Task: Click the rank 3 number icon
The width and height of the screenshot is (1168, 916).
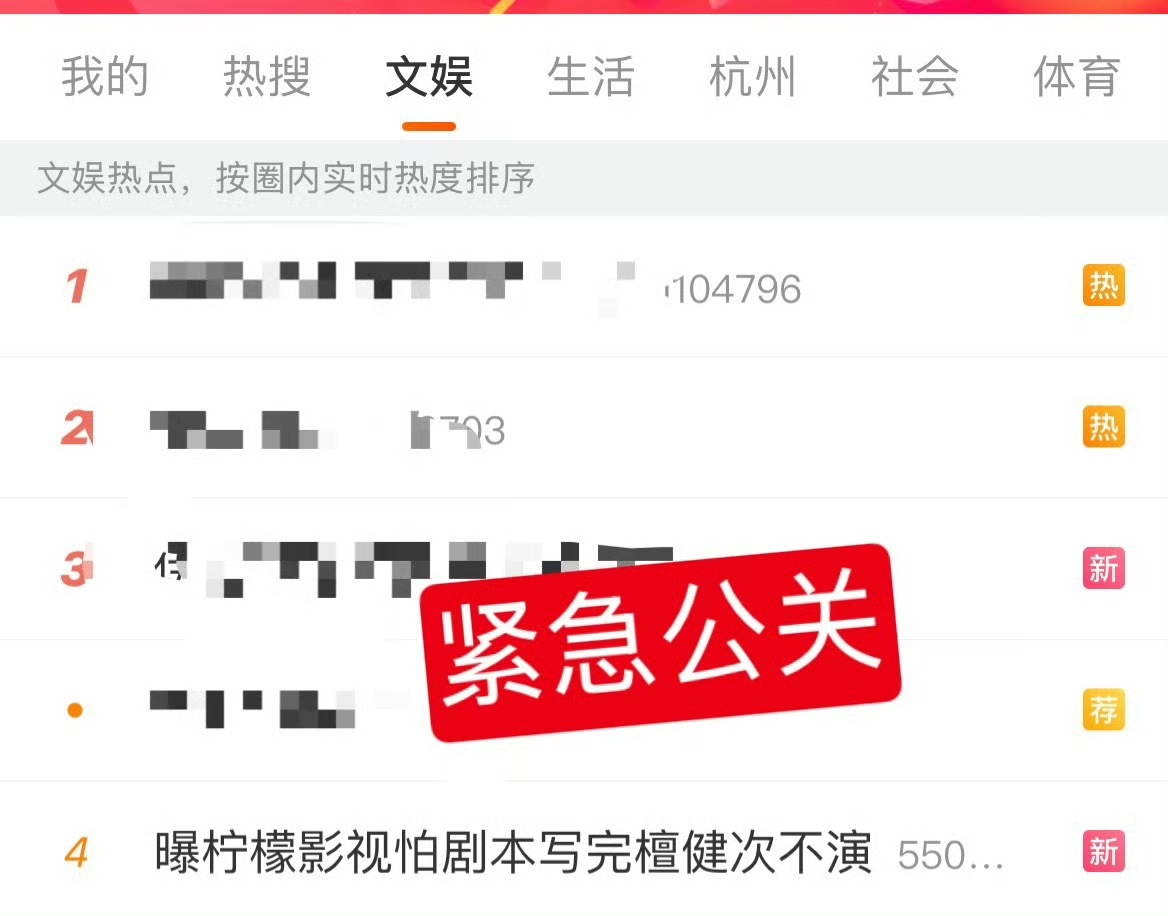Action: (x=77, y=567)
